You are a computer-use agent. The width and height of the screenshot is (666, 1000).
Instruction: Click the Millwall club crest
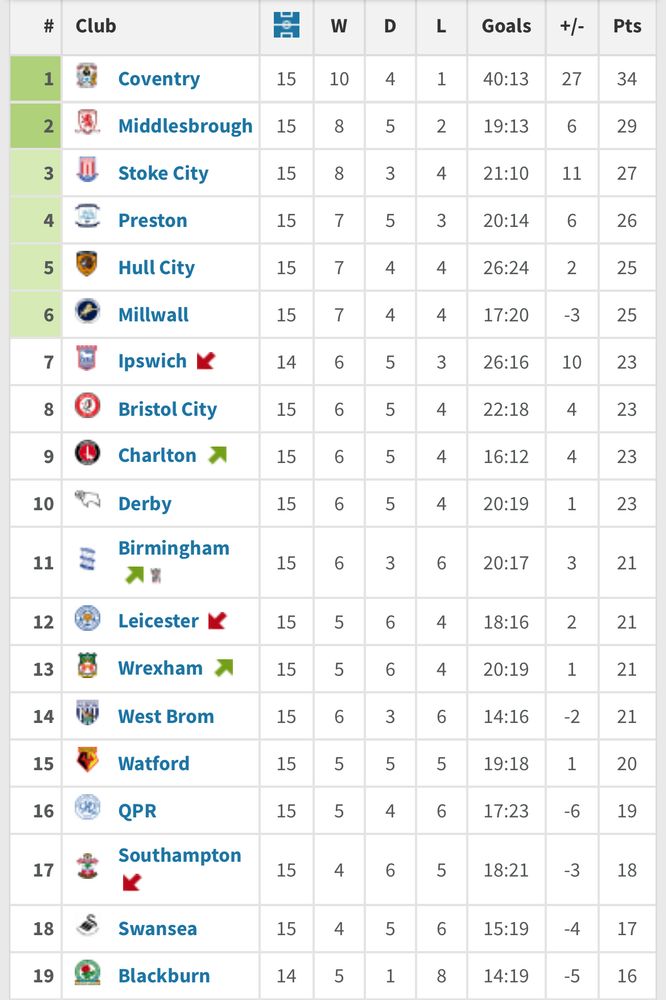(x=87, y=311)
